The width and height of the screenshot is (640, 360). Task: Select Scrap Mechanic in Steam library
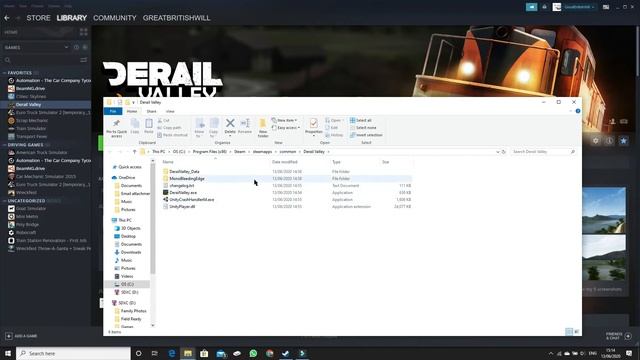(32, 121)
